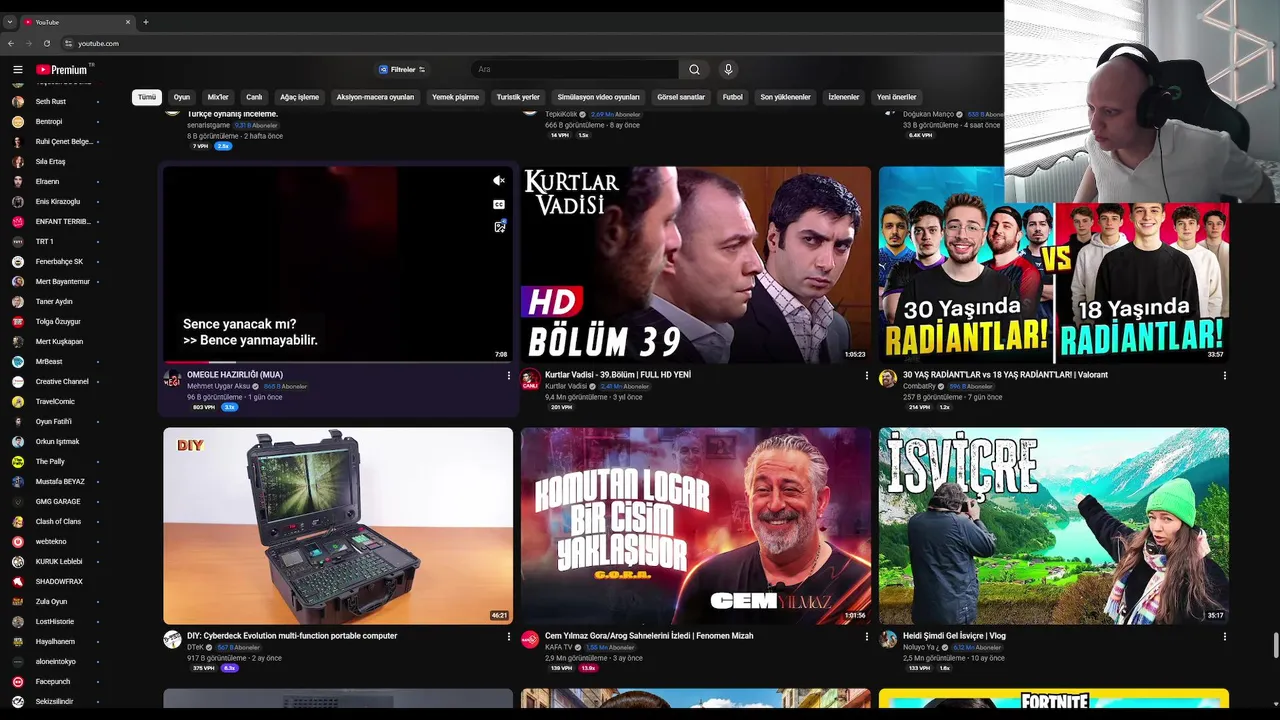The height and width of the screenshot is (720, 1280).
Task: Expand the browser tab search dropdown
Action: click(x=10, y=22)
